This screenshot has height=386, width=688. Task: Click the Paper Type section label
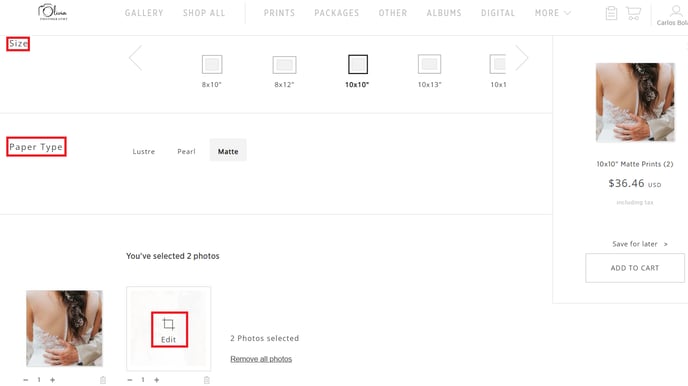36,147
